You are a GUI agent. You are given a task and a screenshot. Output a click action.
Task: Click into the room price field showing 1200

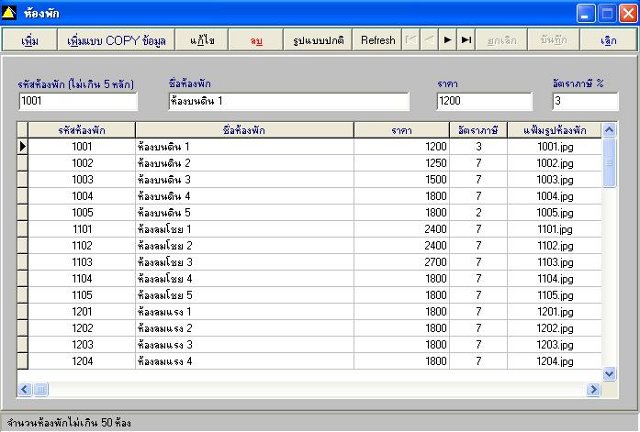[484, 101]
